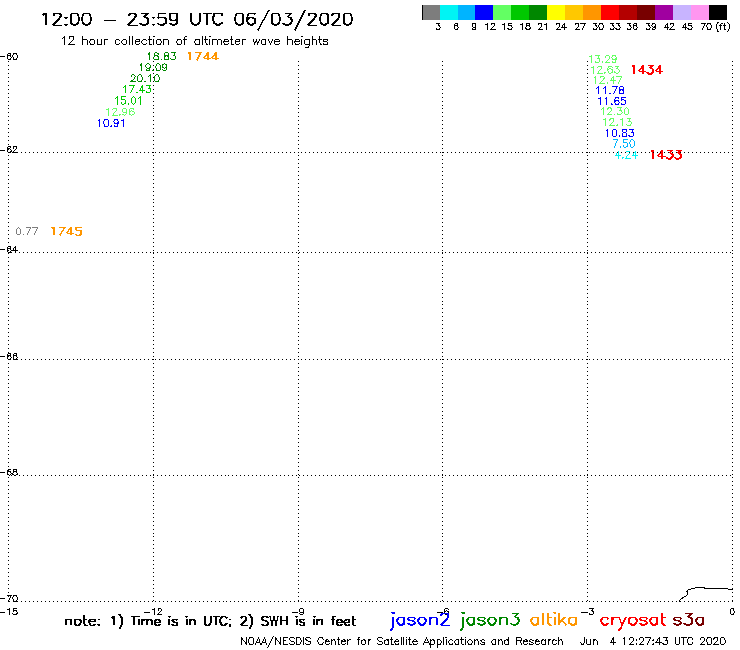740x650 pixels.
Task: Click the gray swatch in the color scale
Action: coord(431,12)
